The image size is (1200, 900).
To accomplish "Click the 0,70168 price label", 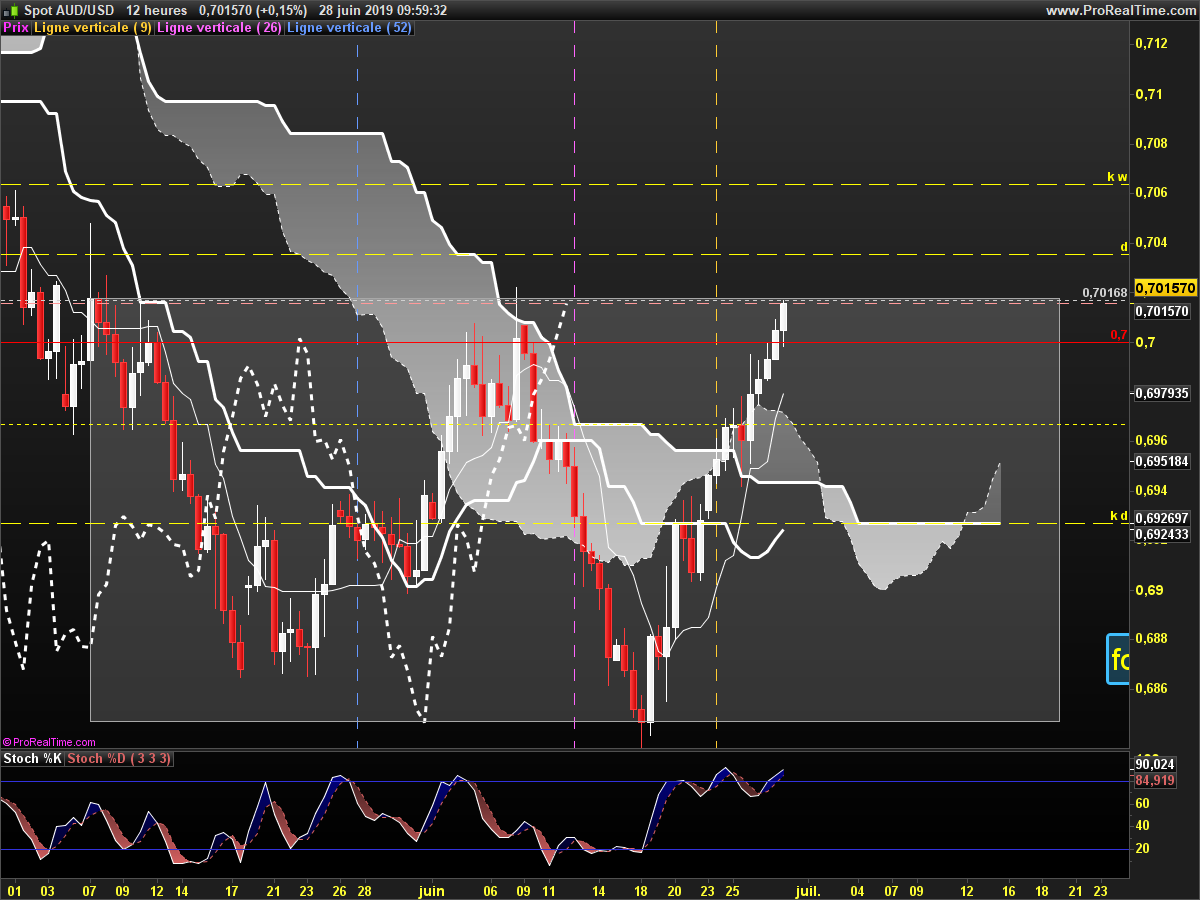I will pos(1104,293).
